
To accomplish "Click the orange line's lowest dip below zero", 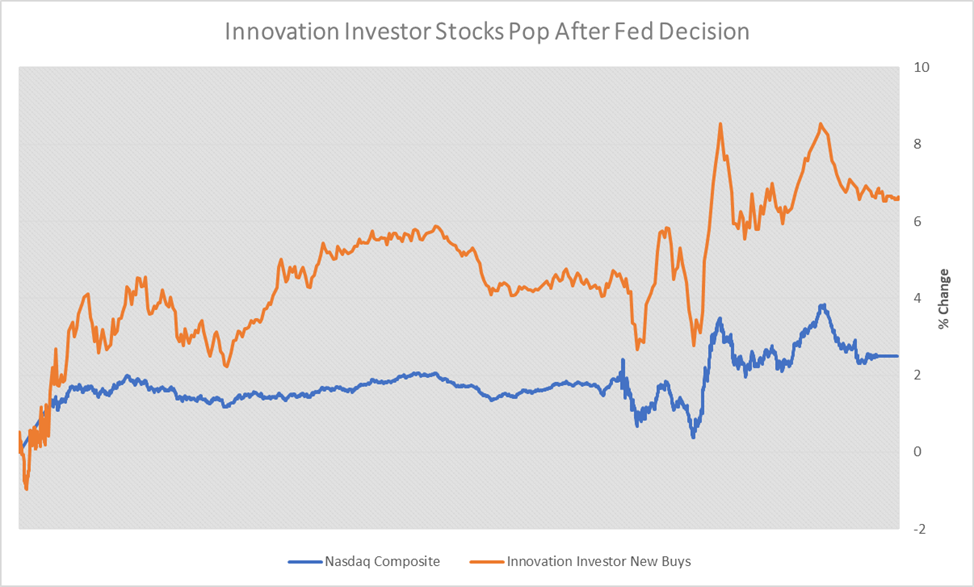I will (x=26, y=488).
